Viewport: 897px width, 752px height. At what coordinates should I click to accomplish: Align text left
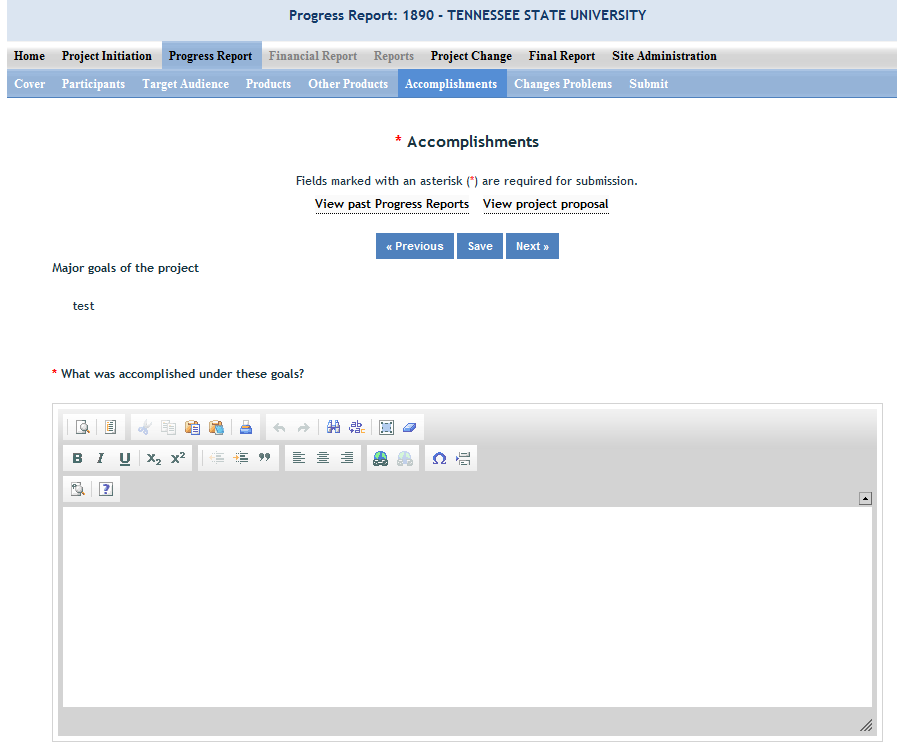pyautogui.click(x=299, y=458)
